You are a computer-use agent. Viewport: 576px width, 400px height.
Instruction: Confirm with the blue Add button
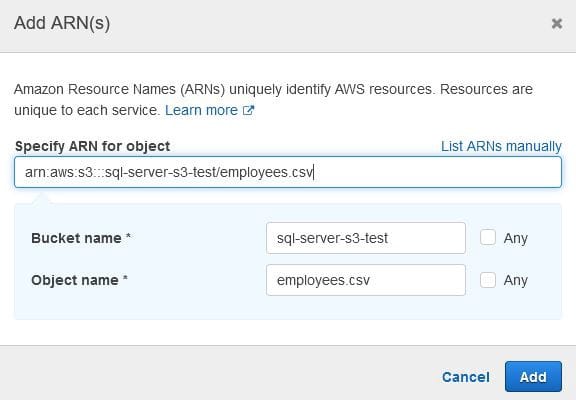click(533, 376)
